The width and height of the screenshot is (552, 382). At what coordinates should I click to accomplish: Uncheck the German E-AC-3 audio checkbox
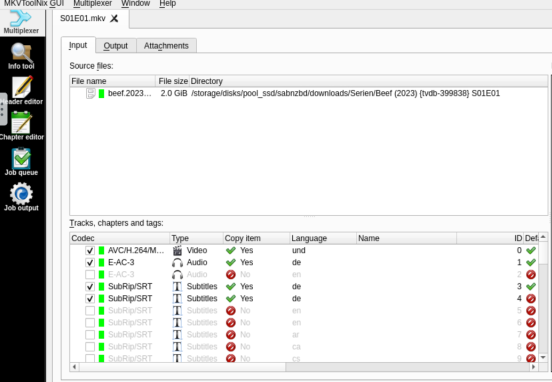(x=90, y=262)
